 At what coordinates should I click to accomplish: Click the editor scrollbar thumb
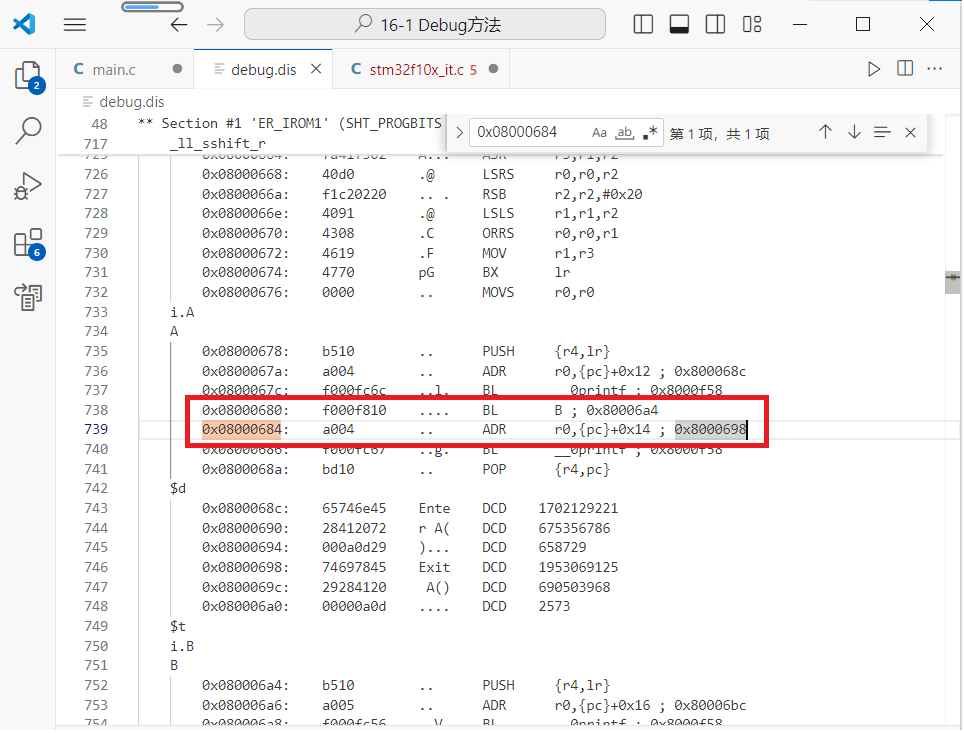coord(951,280)
